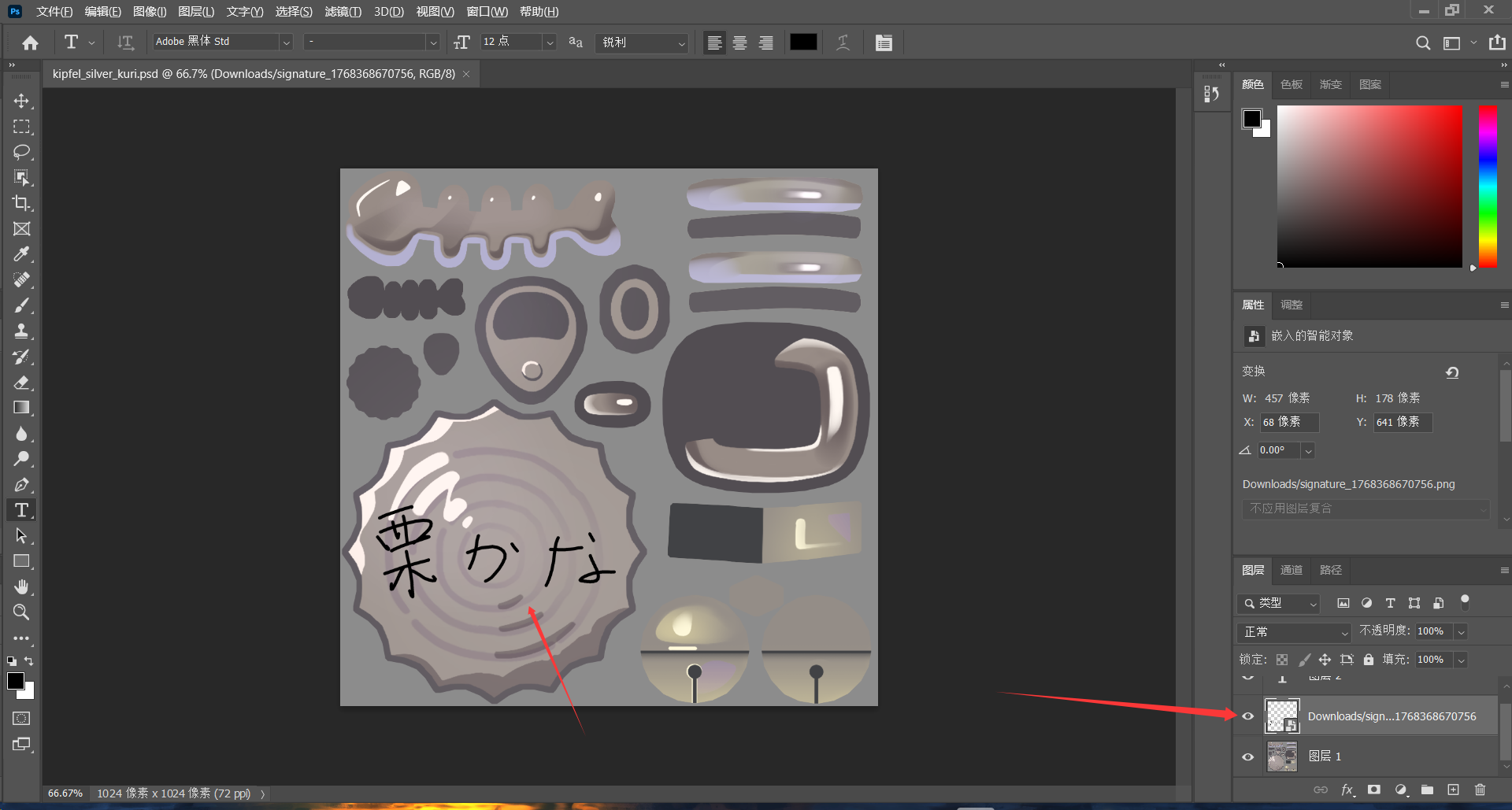Expand the 正常 blend mode dropdown
Screen dimensions: 1512x810
click(1295, 632)
